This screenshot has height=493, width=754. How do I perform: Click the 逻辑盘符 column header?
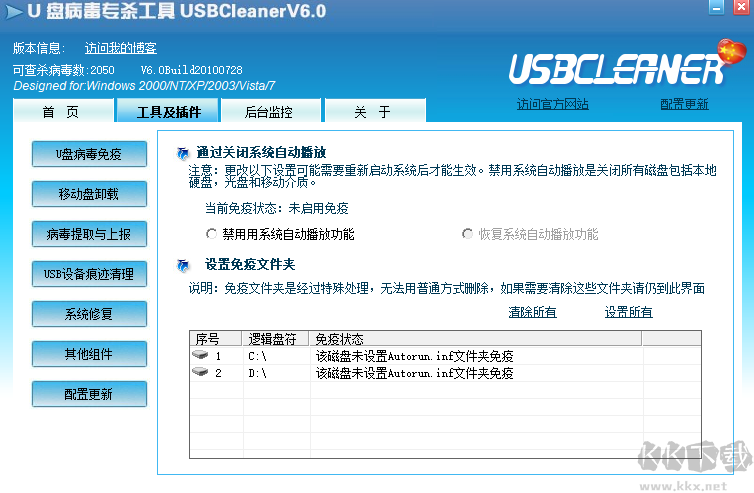[x=275, y=339]
